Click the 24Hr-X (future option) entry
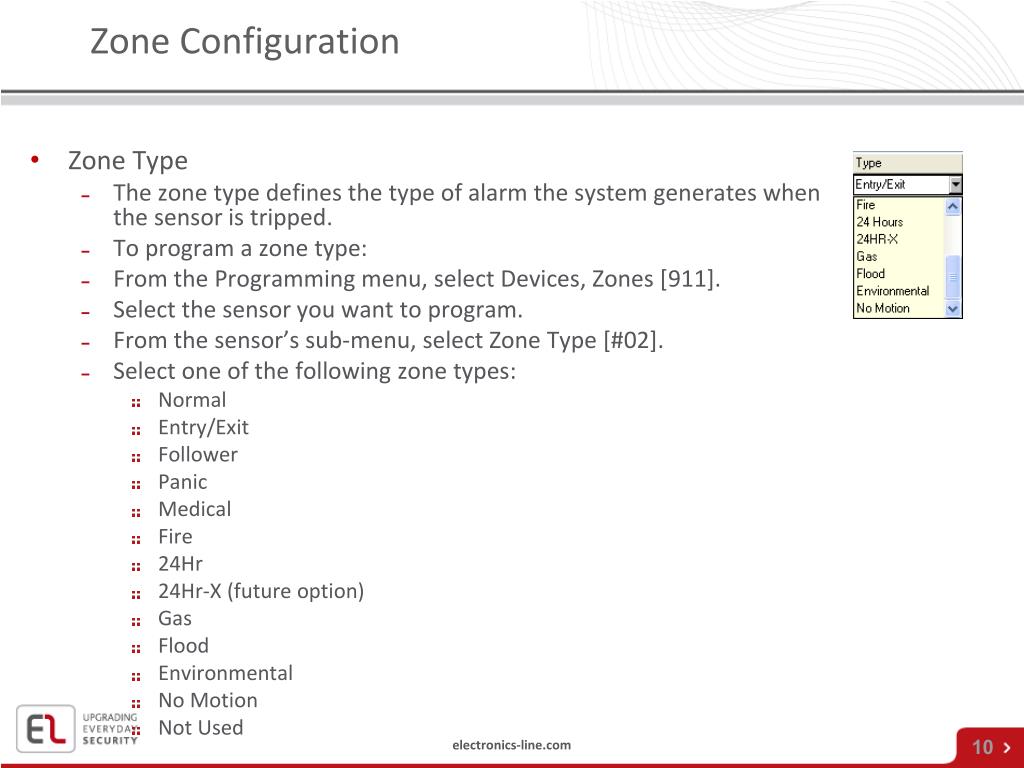This screenshot has width=1024, height=768. coord(261,591)
